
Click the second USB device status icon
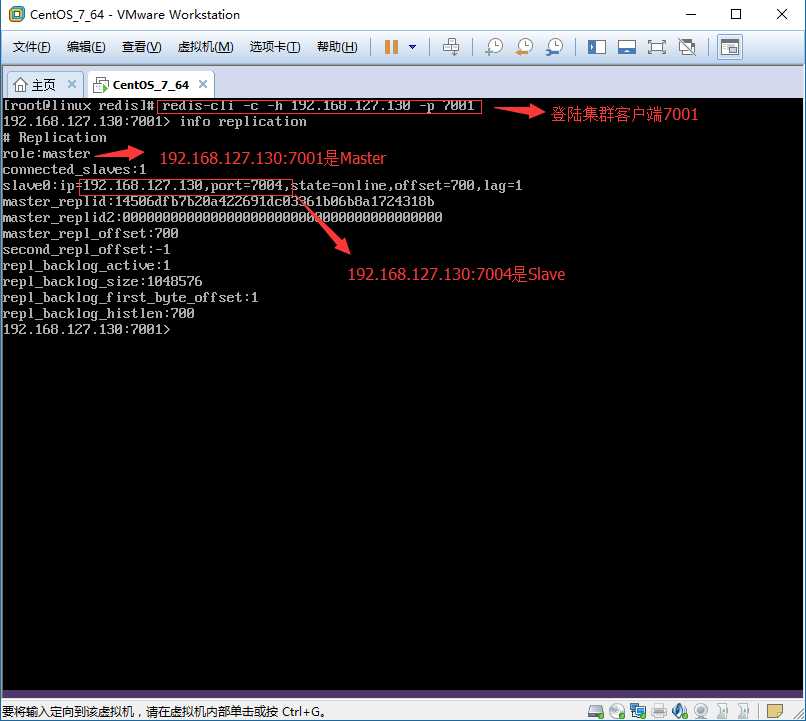[x=743, y=711]
